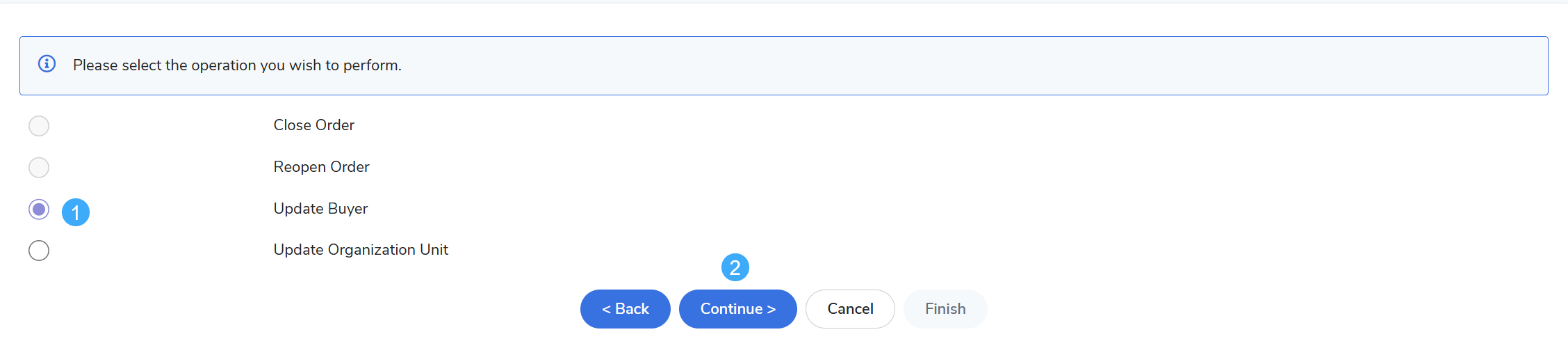Viewport: 1568px width, 348px height.
Task: Click the 'Close Order' label text
Action: click(x=313, y=125)
